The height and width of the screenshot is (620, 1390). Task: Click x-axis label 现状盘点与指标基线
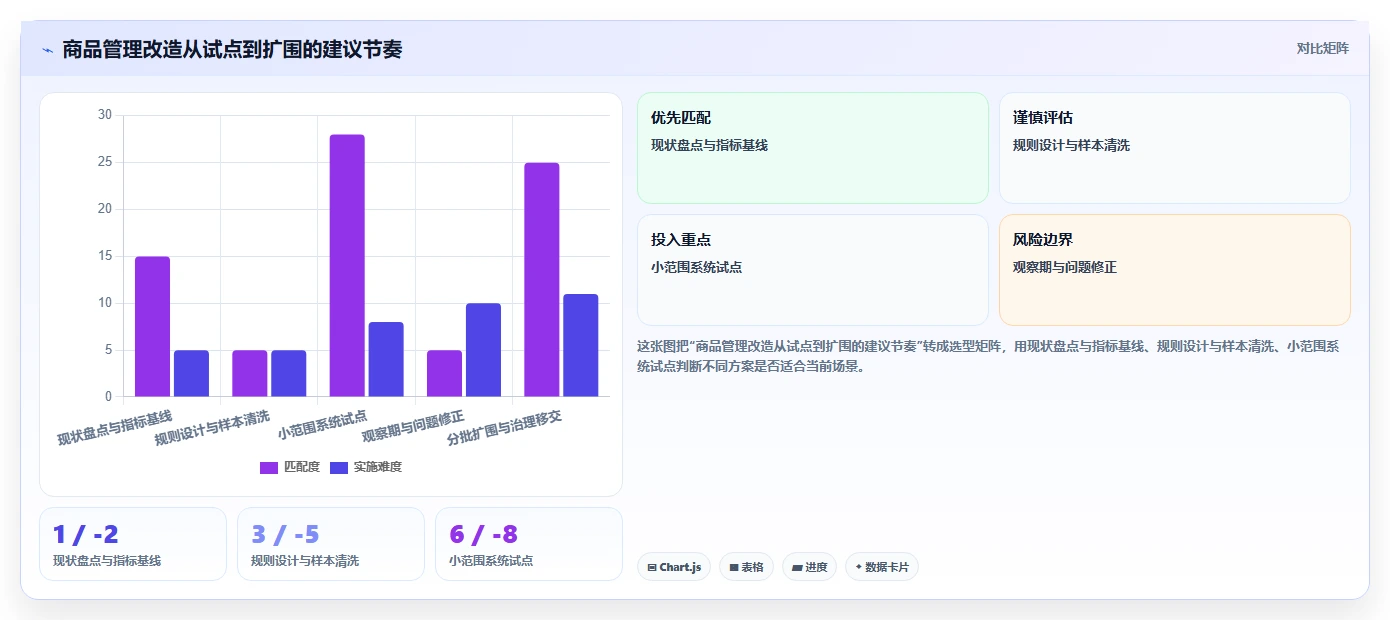point(115,428)
